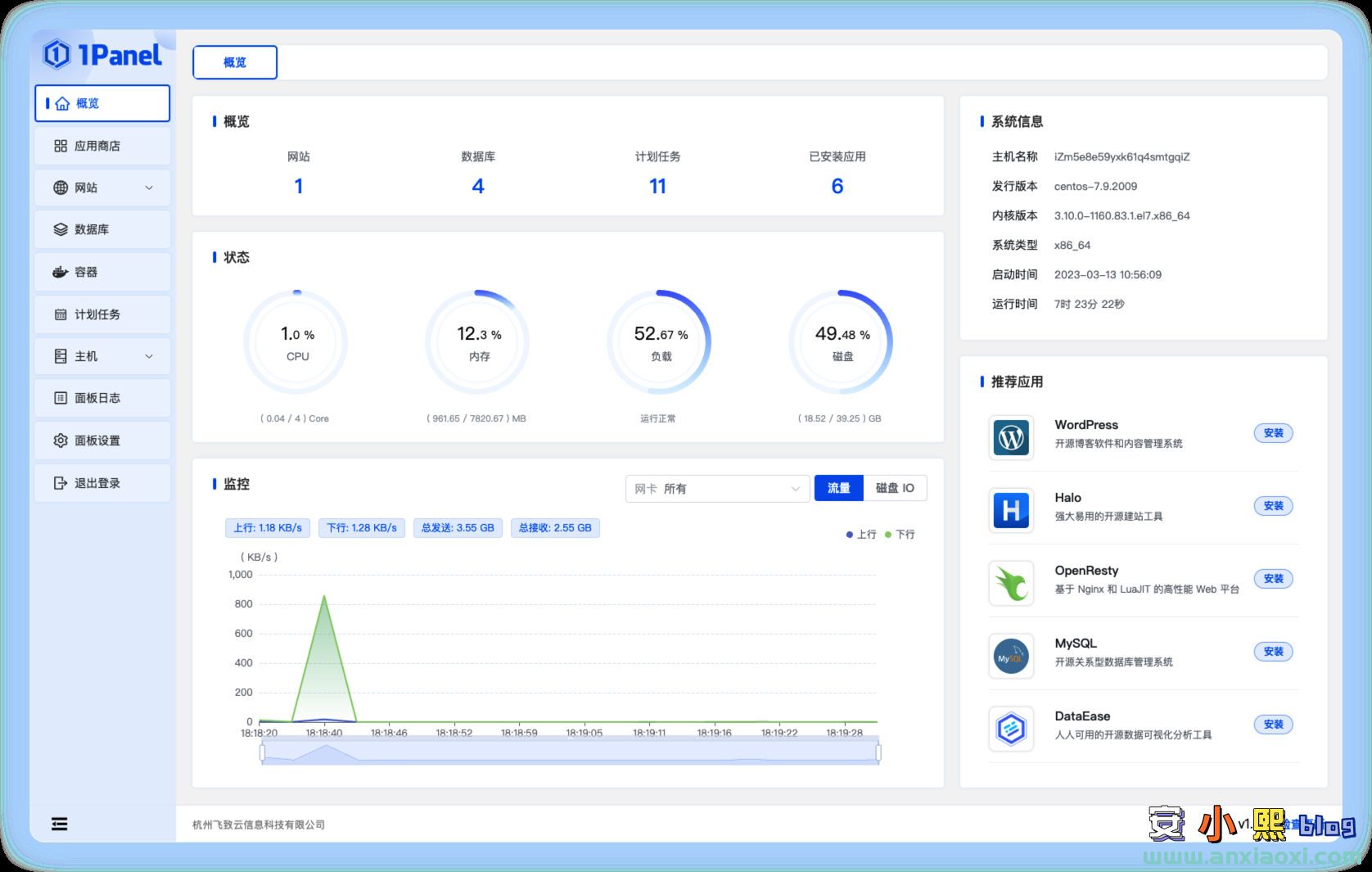Install MySQL with 安装 button
The height and width of the screenshot is (872, 1372).
point(1274,652)
